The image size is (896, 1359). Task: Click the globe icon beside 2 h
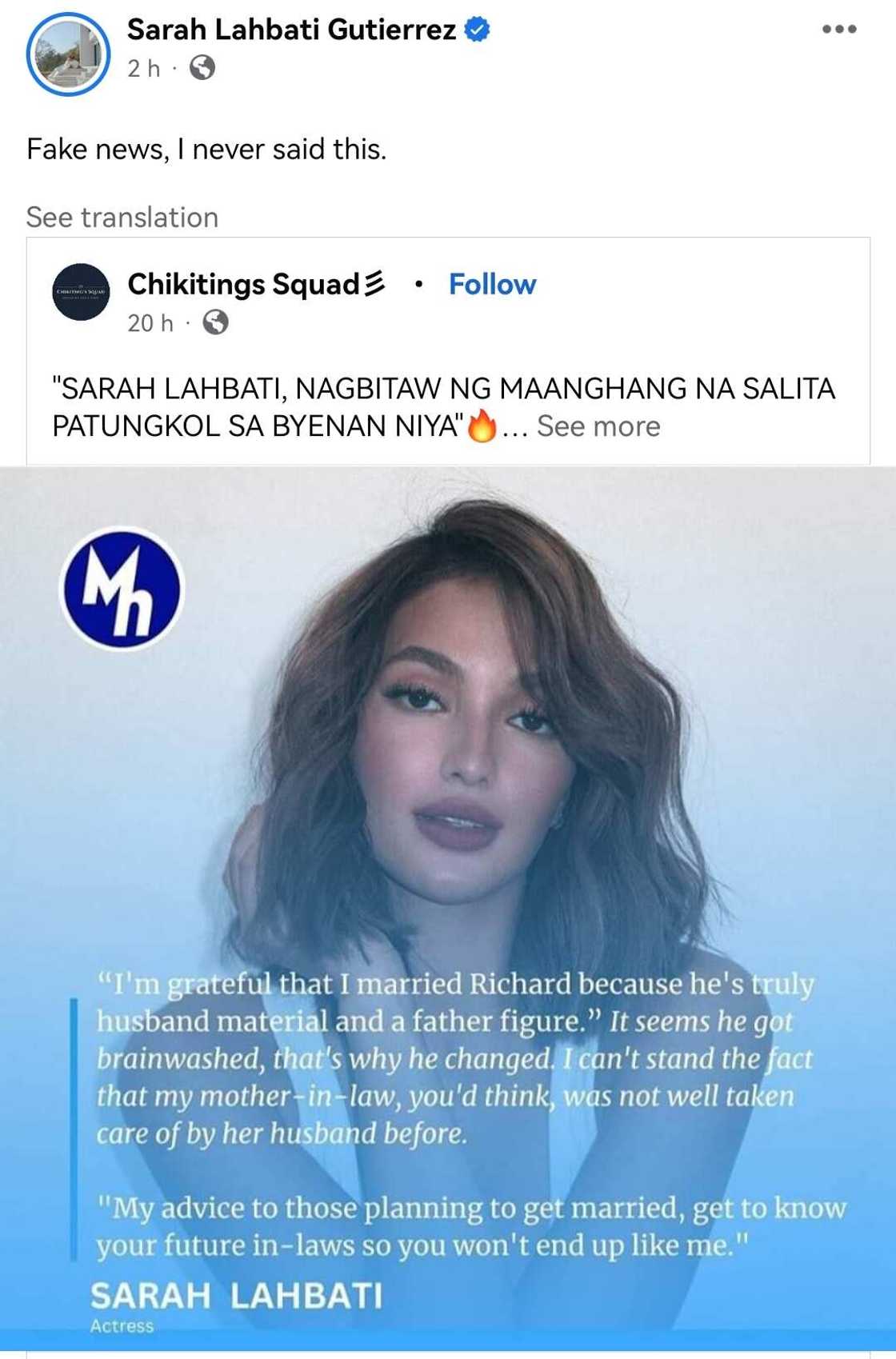202,68
